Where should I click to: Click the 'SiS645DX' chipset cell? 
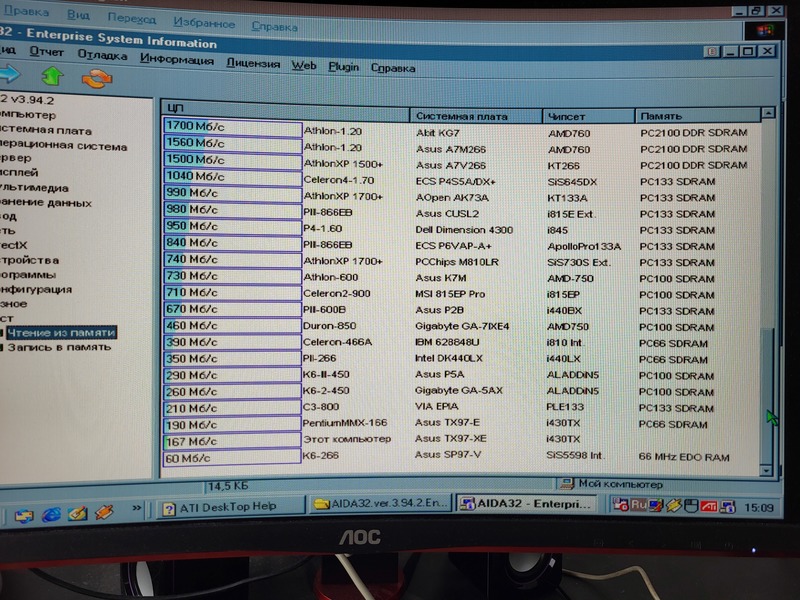pyautogui.click(x=572, y=182)
